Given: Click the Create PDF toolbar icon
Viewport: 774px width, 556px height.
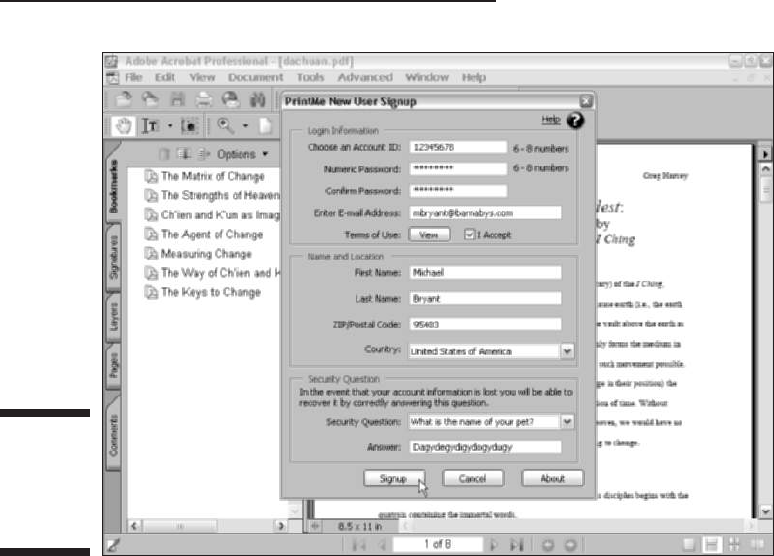Looking at the screenshot, I should (x=150, y=99).
